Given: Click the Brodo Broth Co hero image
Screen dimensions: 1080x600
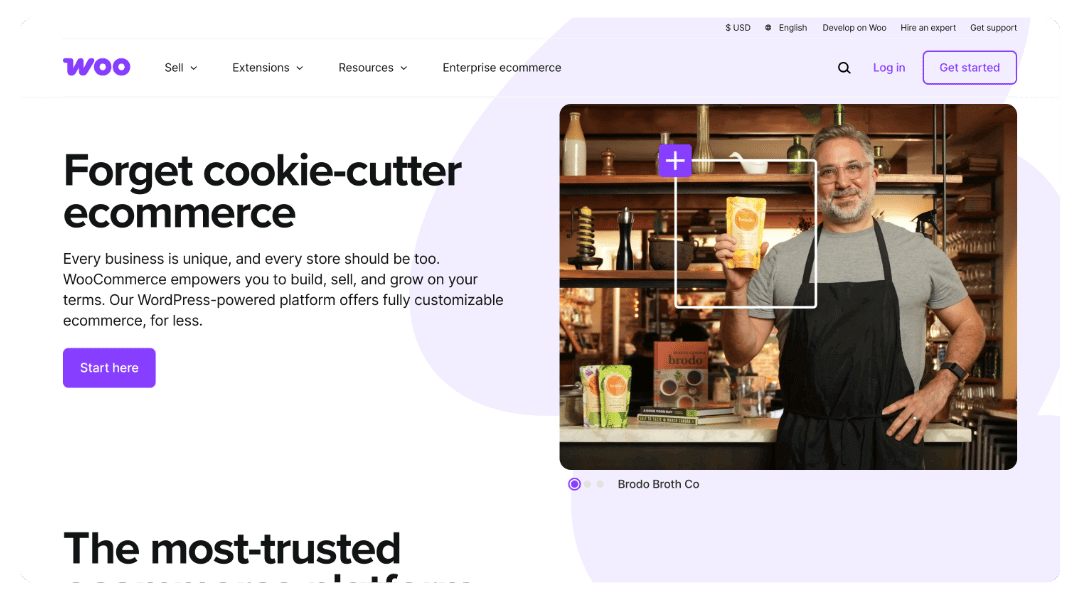Looking at the screenshot, I should coord(788,287).
